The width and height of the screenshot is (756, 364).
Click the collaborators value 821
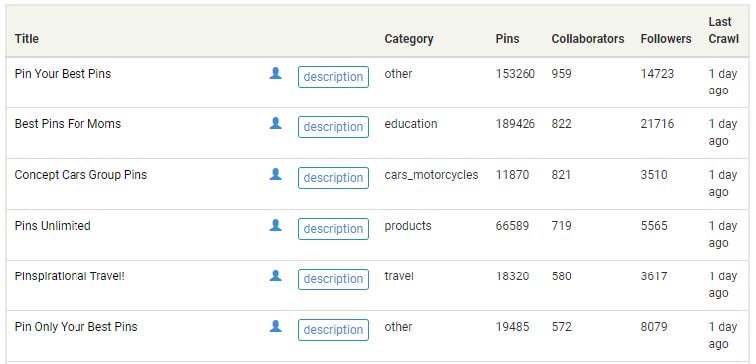[561, 175]
